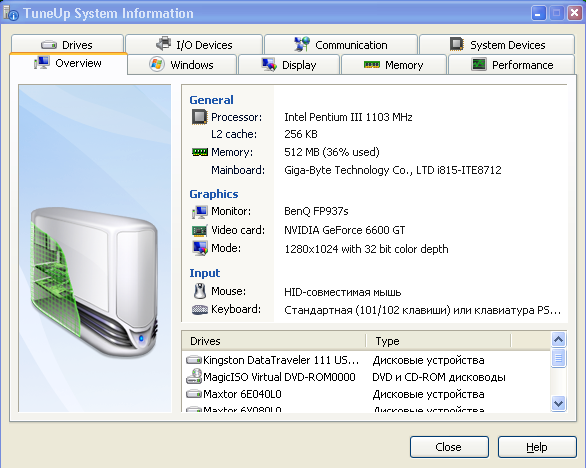586x468 pixels.
Task: Select the Kingston DataTraveler 111 row
Action: (366, 360)
